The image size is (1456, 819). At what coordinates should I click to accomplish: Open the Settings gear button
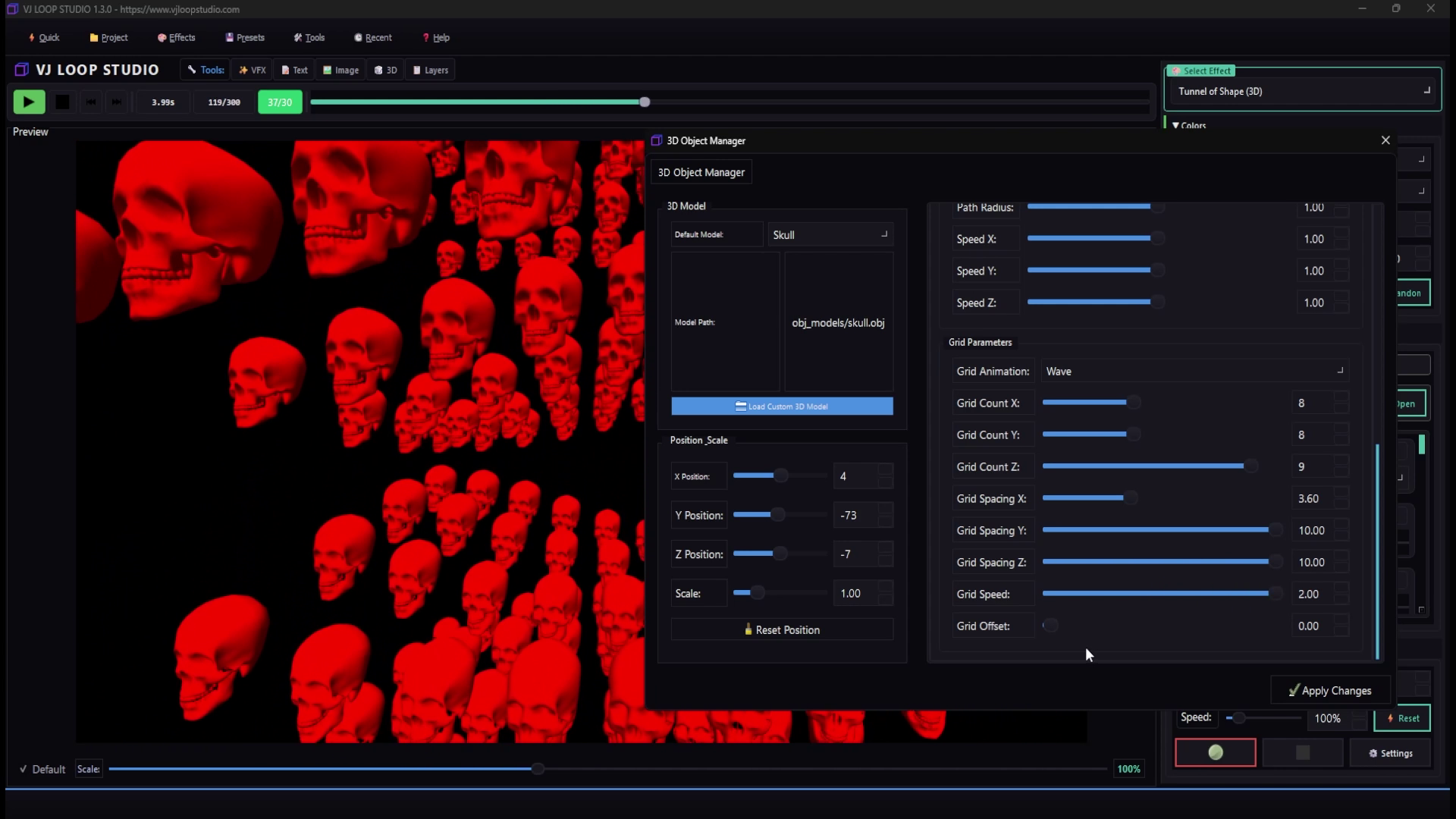point(1390,753)
